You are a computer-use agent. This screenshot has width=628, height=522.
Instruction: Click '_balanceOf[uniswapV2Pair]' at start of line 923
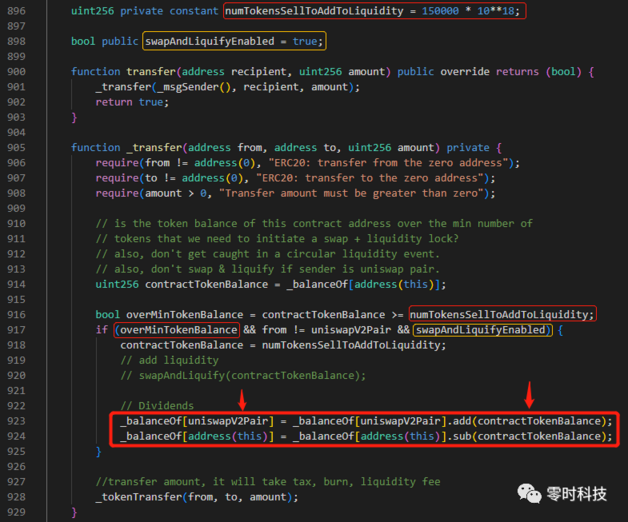197,421
